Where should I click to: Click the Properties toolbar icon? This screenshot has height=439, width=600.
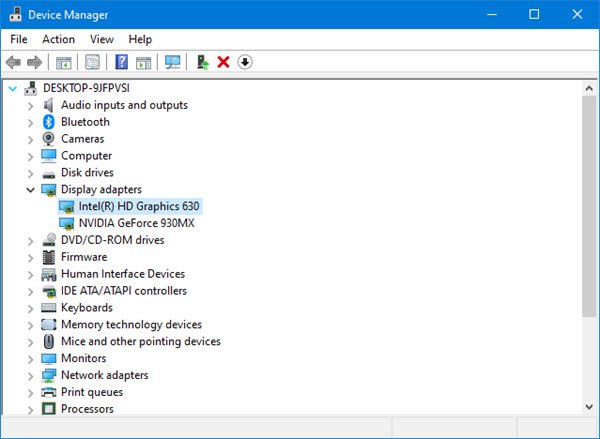[93, 62]
